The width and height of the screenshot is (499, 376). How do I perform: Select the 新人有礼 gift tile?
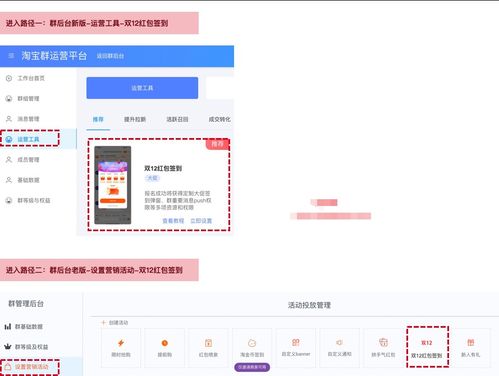point(471,348)
